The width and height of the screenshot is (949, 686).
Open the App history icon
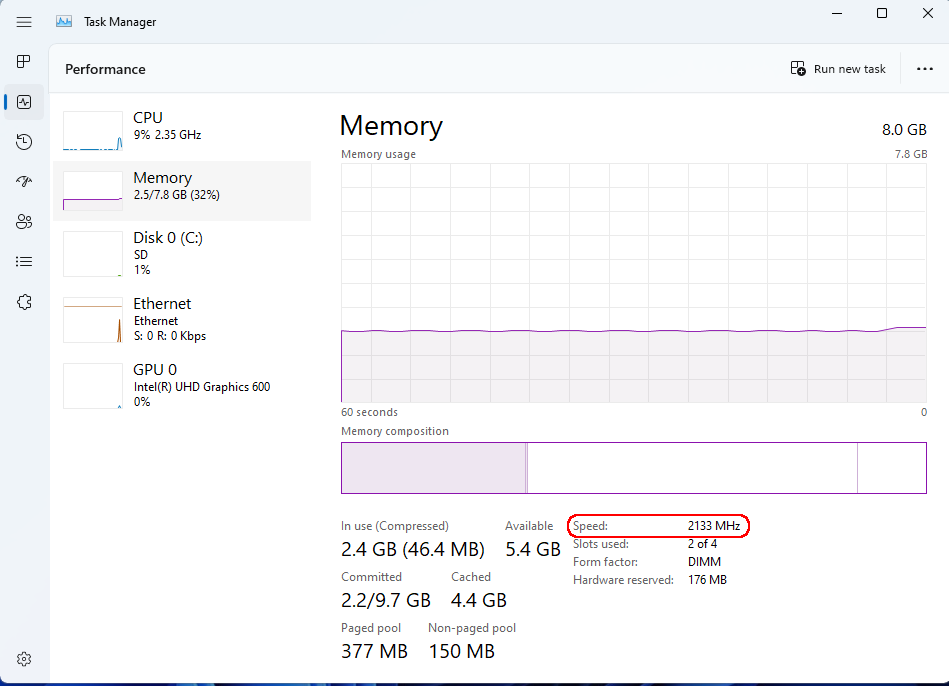(x=24, y=142)
